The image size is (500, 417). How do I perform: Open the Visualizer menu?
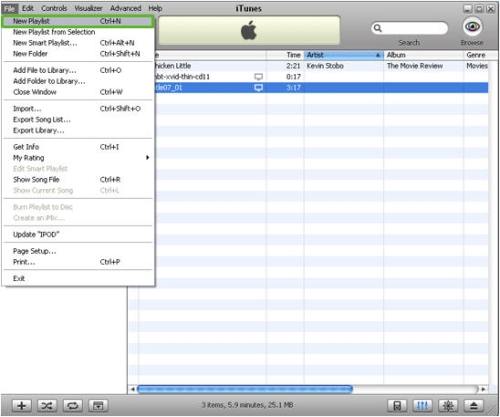88,8
